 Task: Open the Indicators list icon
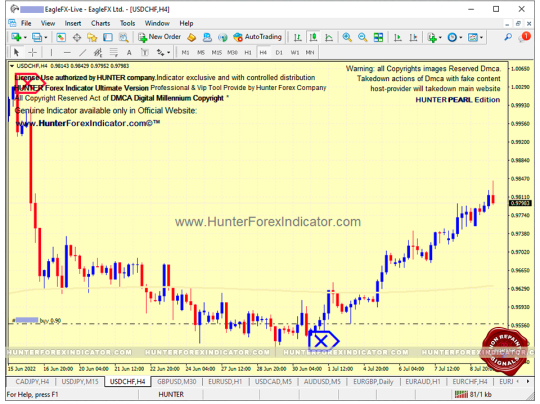click(x=432, y=37)
